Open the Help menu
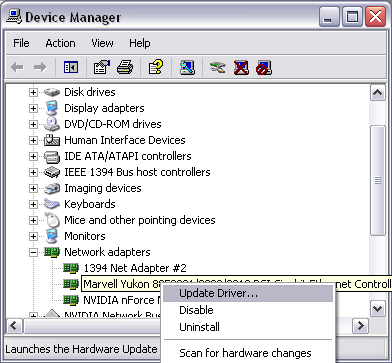The height and width of the screenshot is (363, 392). pyautogui.click(x=139, y=43)
